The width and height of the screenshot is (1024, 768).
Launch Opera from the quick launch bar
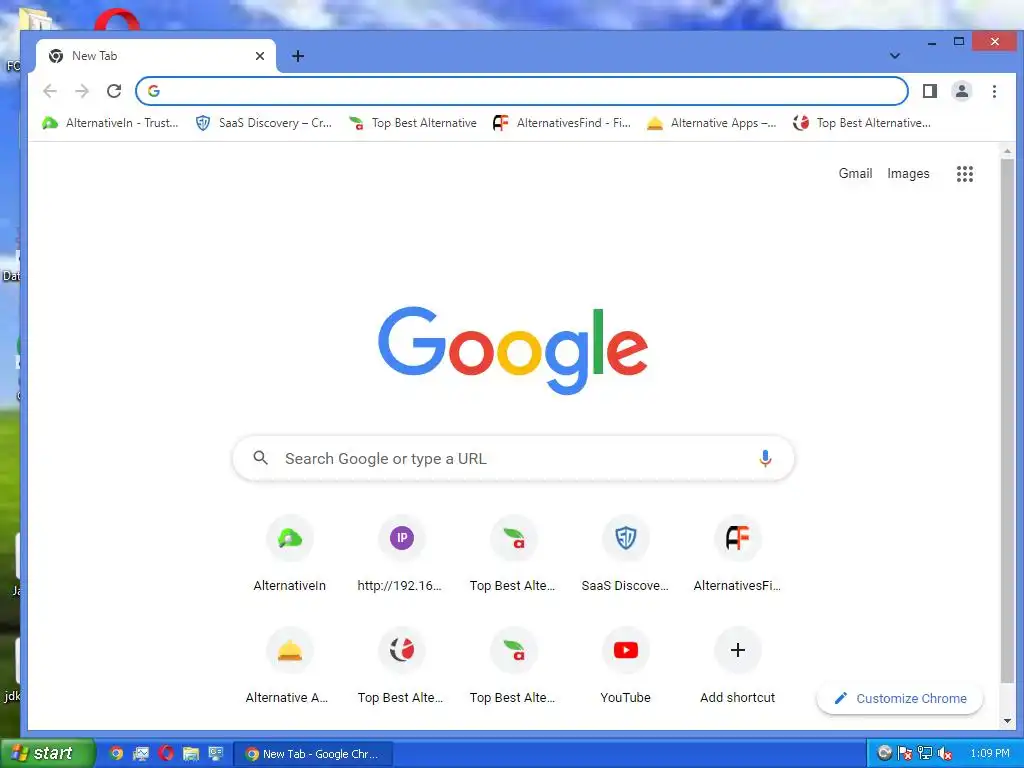click(166, 753)
